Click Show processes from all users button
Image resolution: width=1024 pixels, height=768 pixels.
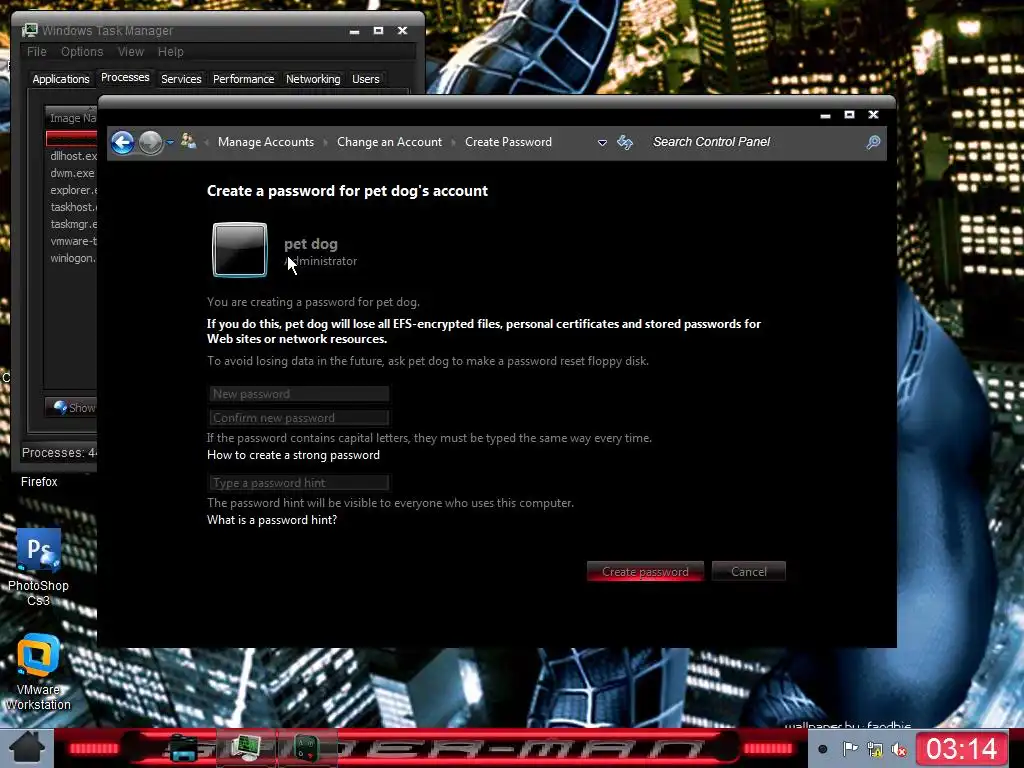(x=72, y=408)
